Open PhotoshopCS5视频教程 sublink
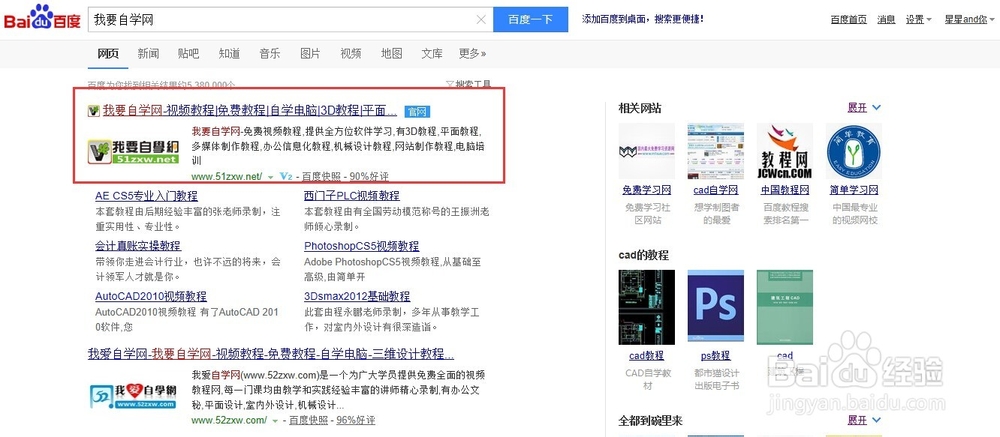Viewport: 1000px width, 437px height. (x=362, y=246)
